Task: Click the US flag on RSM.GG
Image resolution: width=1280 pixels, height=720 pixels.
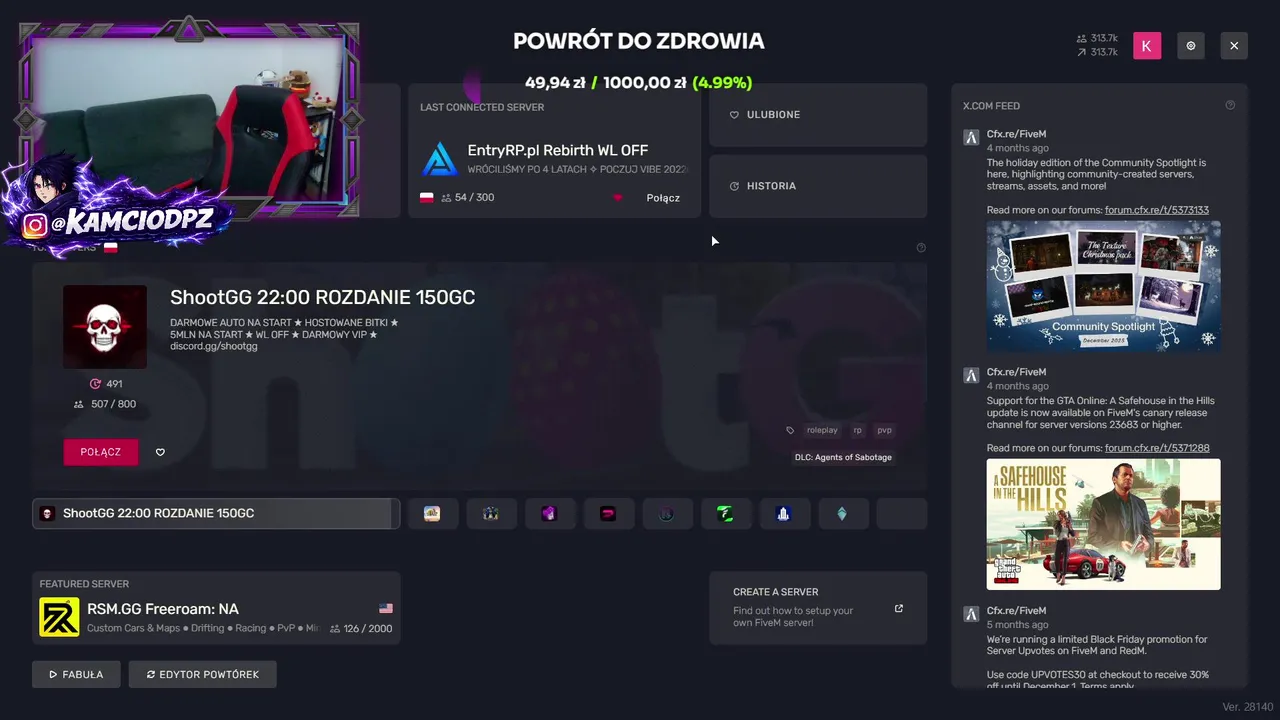Action: click(x=386, y=608)
